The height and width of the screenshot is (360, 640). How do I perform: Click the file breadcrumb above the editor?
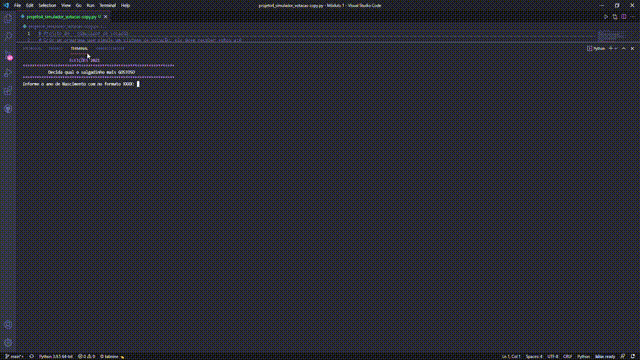tap(63, 26)
